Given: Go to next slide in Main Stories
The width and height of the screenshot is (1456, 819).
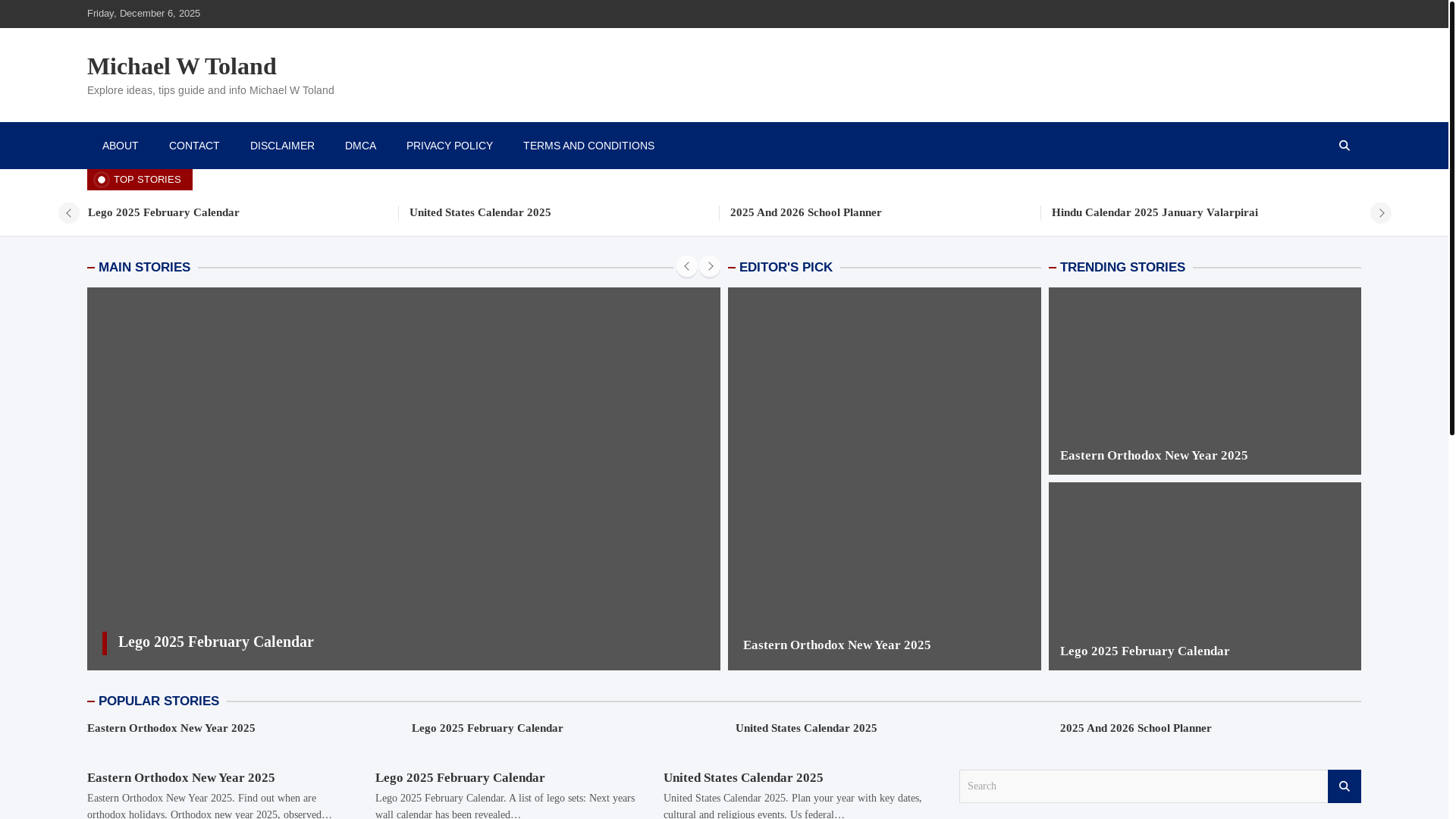Looking at the screenshot, I should point(710,266).
